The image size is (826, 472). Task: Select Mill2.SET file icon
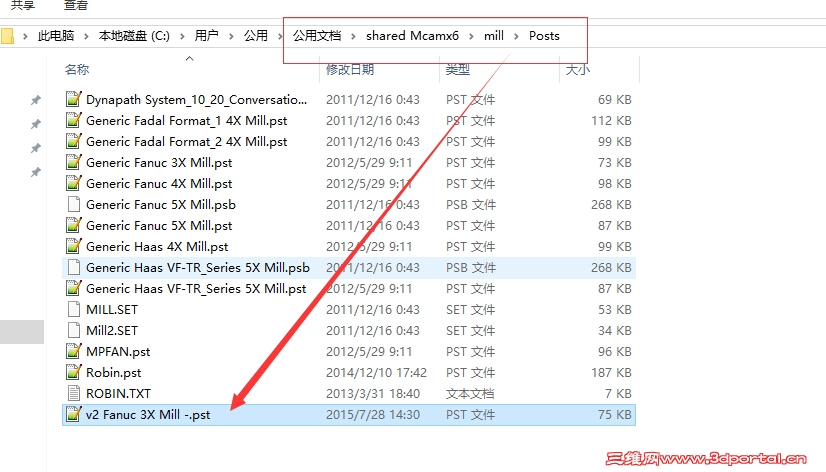click(x=74, y=330)
